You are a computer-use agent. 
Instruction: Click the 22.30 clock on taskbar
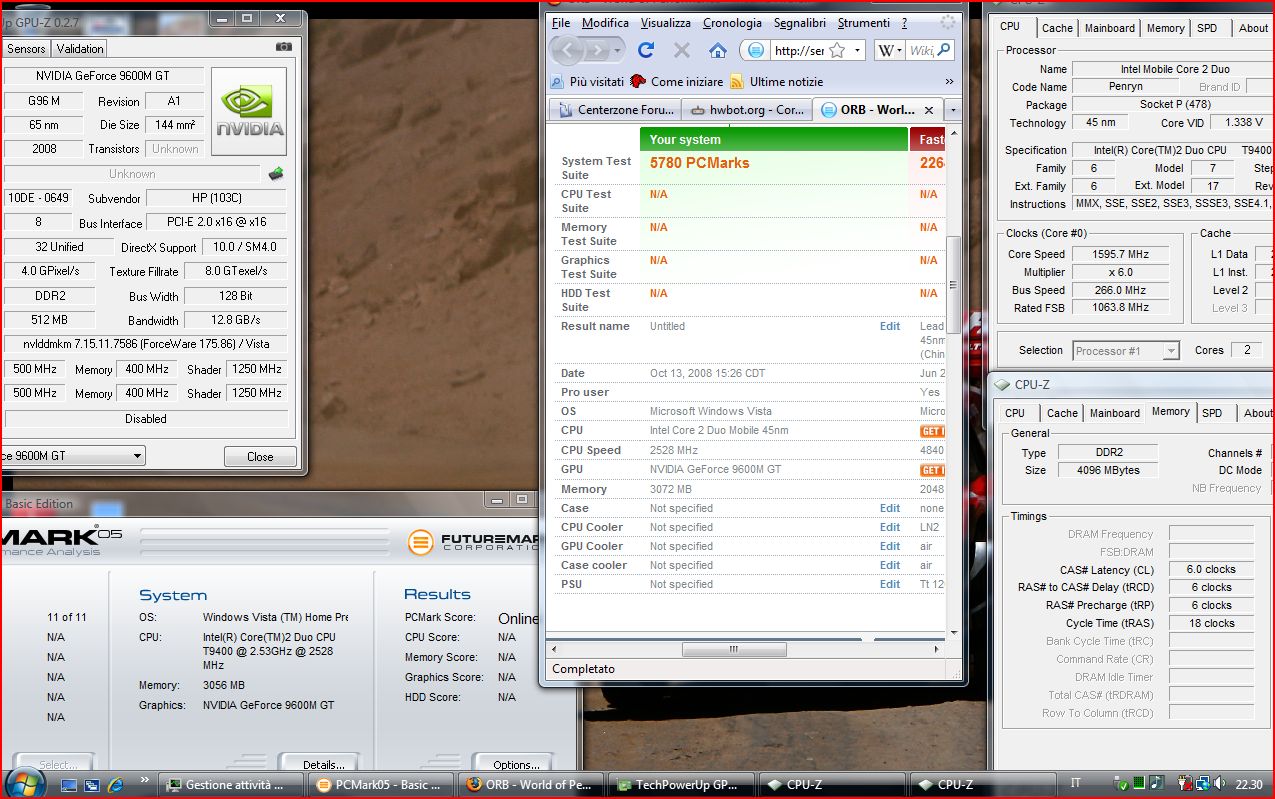tap(1250, 785)
